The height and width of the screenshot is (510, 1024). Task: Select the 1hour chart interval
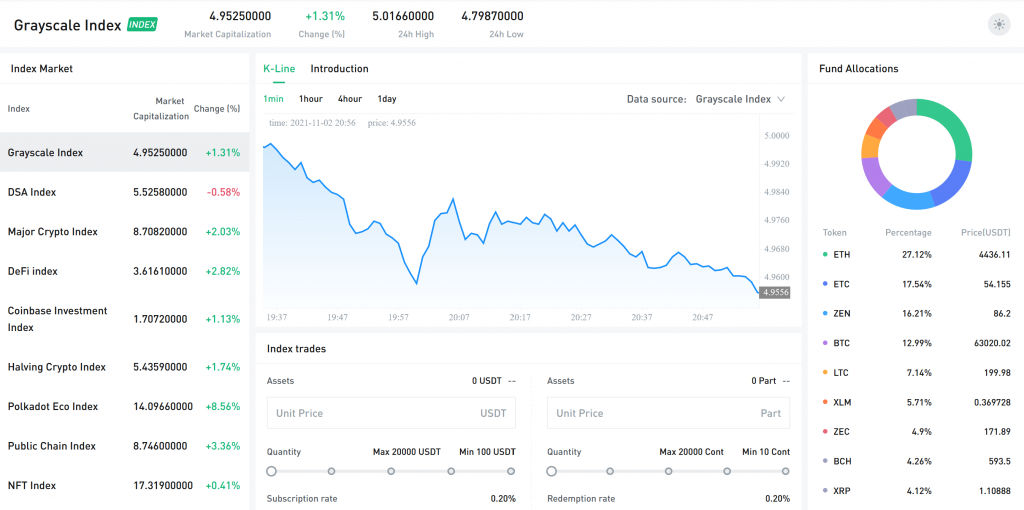[x=311, y=99]
